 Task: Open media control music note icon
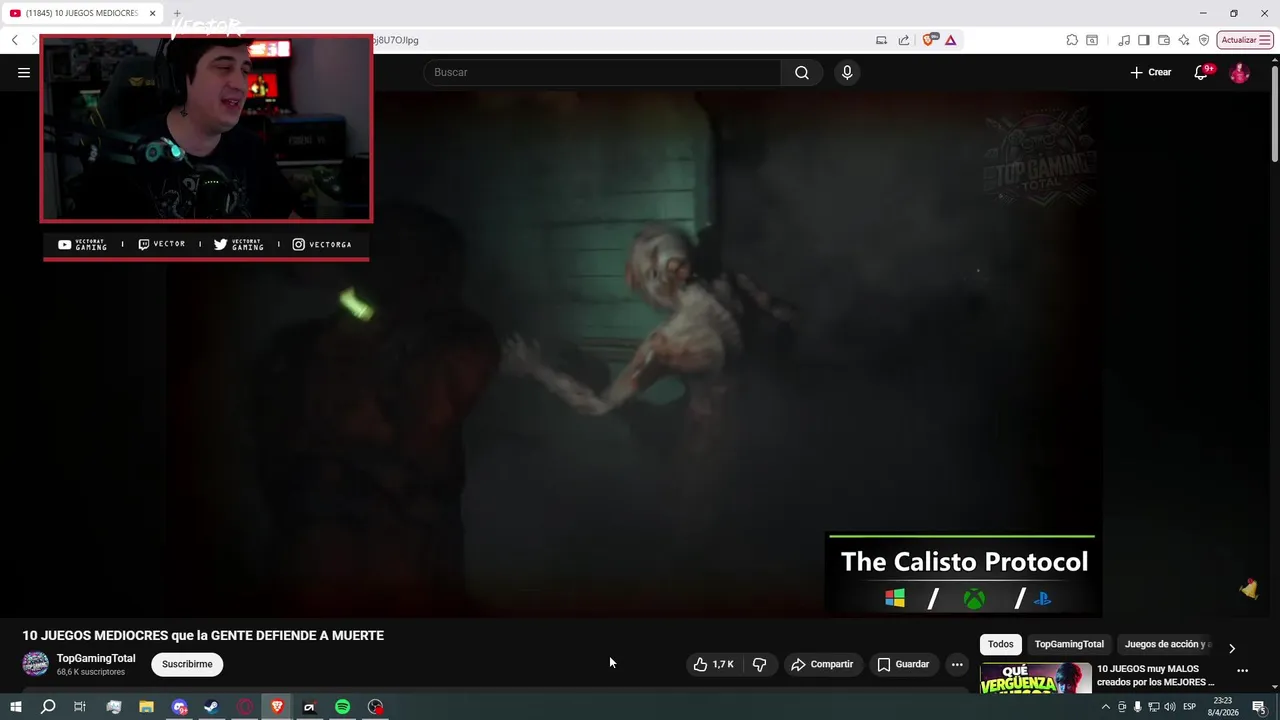click(x=1124, y=40)
